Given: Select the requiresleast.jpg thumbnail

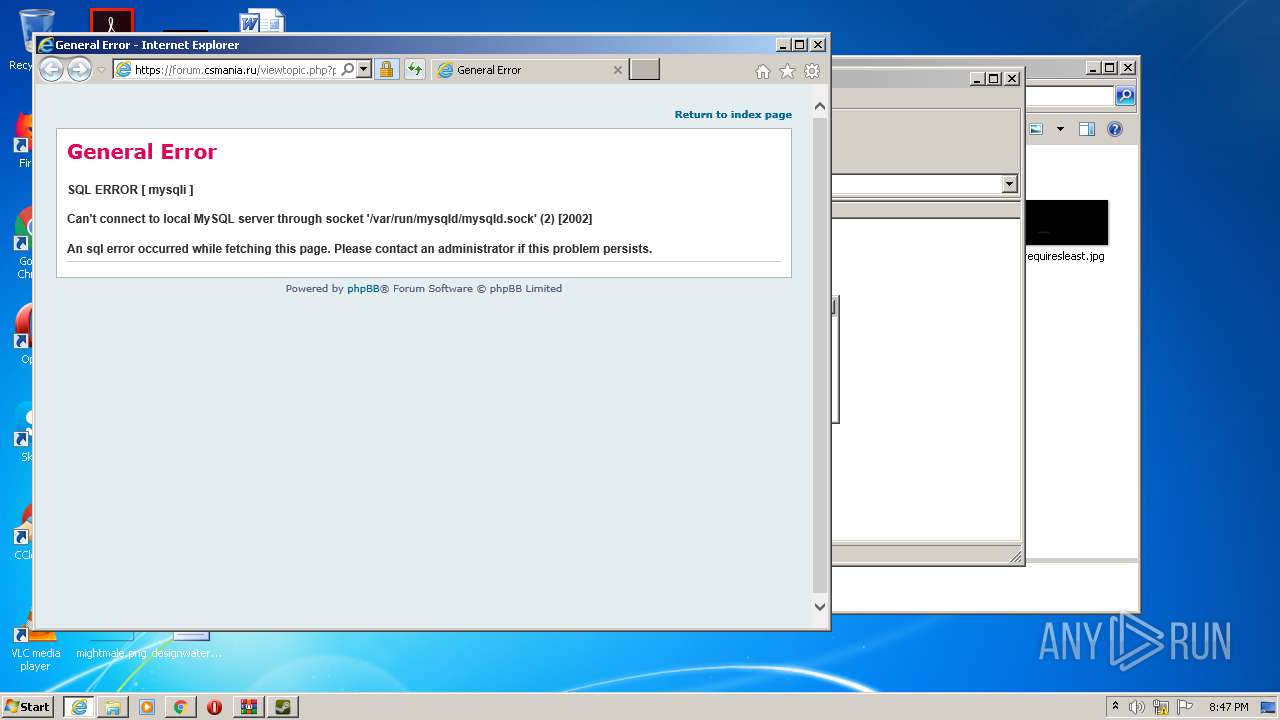Looking at the screenshot, I should (1066, 222).
